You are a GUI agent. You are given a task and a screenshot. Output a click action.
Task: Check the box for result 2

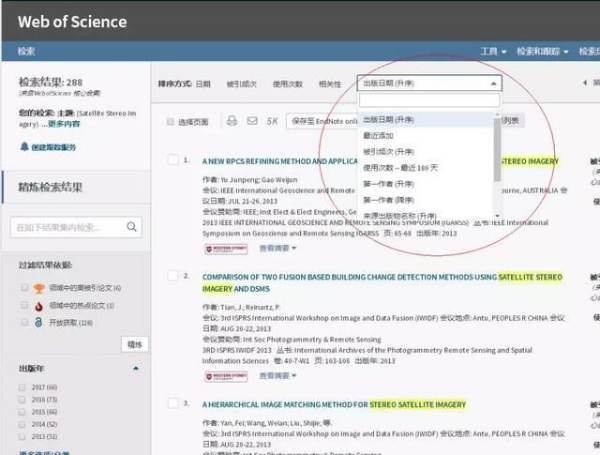point(173,276)
